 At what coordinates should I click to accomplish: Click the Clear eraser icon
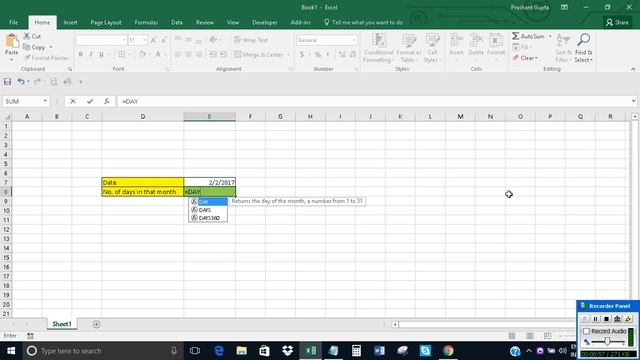point(516,58)
